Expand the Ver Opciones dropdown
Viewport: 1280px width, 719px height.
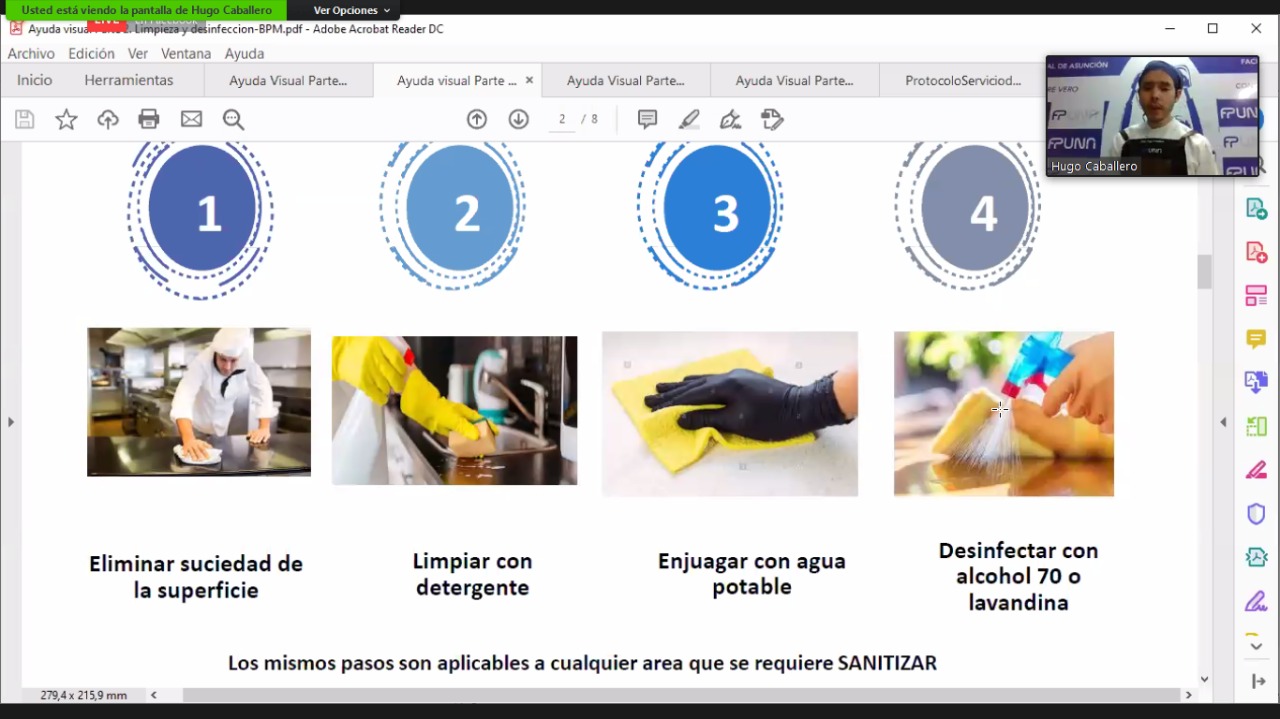click(x=351, y=10)
